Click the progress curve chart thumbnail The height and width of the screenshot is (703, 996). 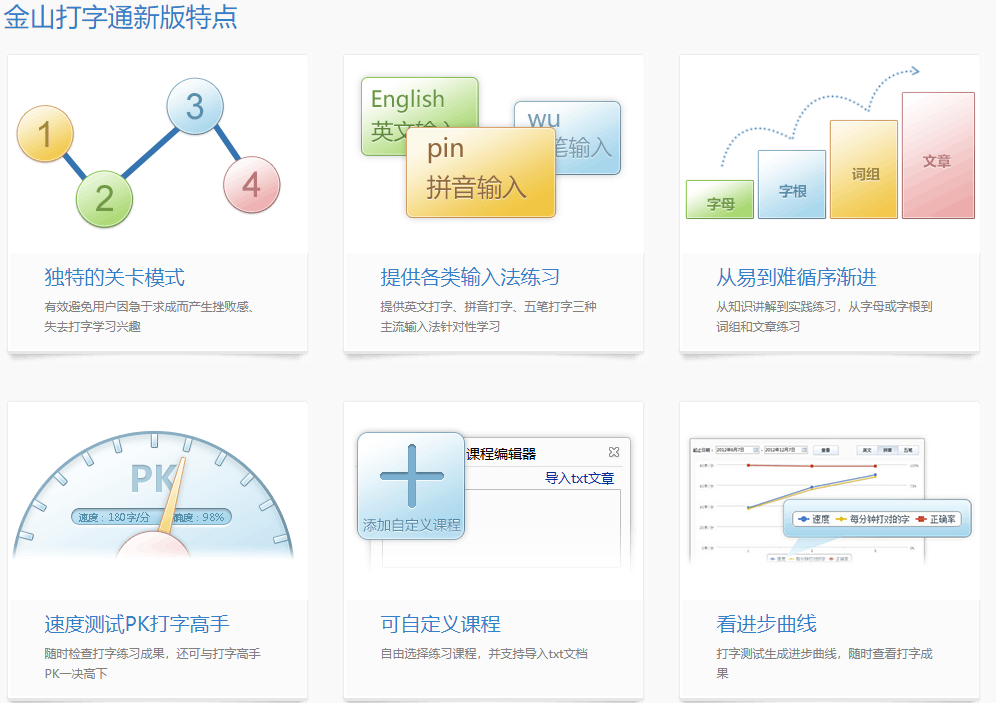tap(807, 500)
